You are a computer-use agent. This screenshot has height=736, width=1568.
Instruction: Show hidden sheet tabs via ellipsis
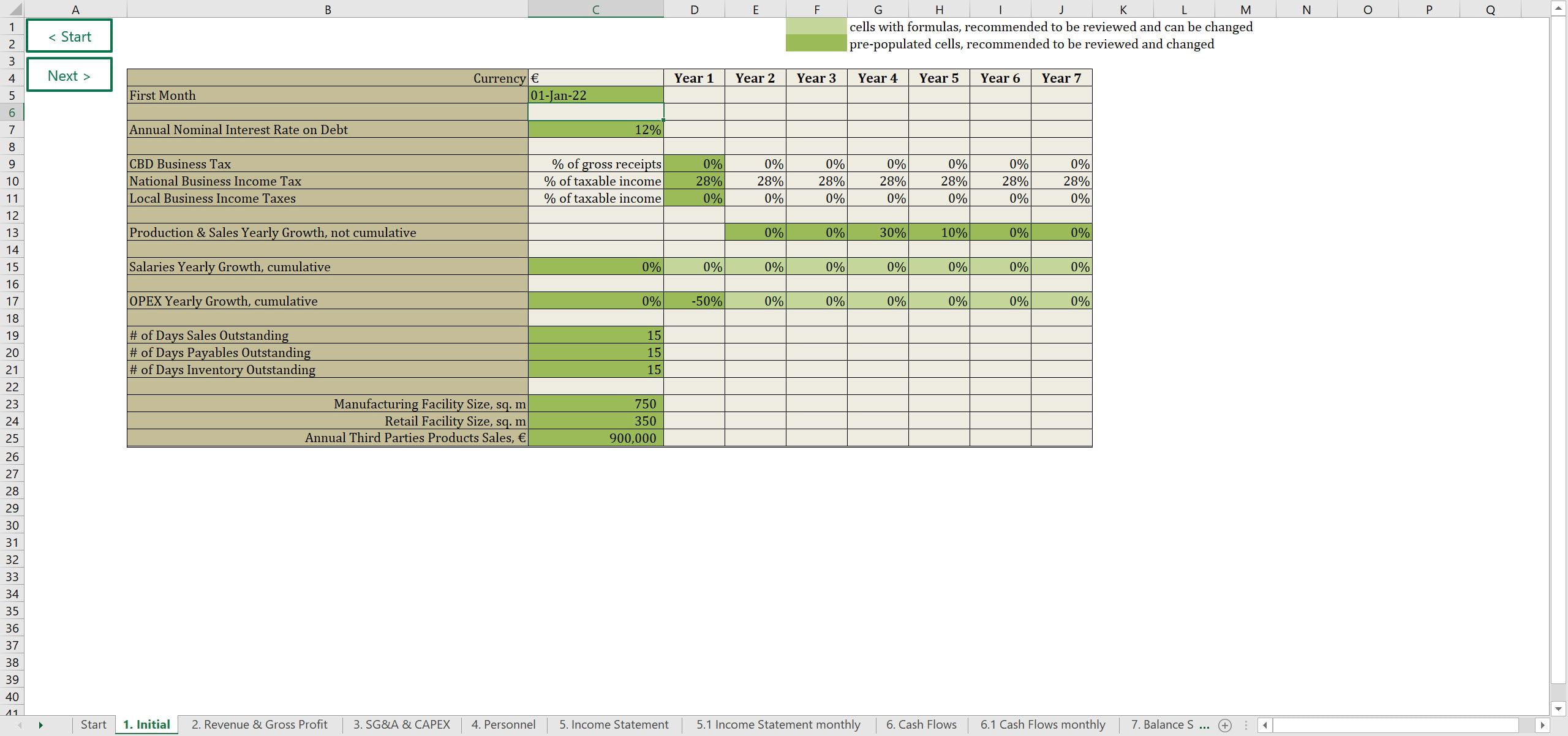pos(1204,725)
